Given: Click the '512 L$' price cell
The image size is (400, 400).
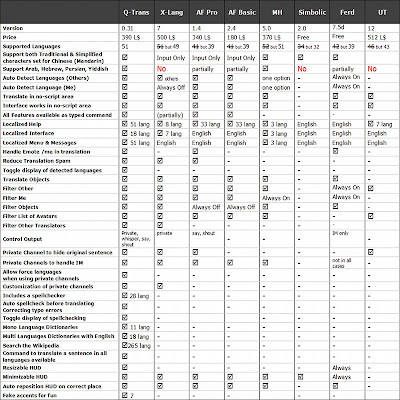Looking at the screenshot, I should [x=377, y=37].
